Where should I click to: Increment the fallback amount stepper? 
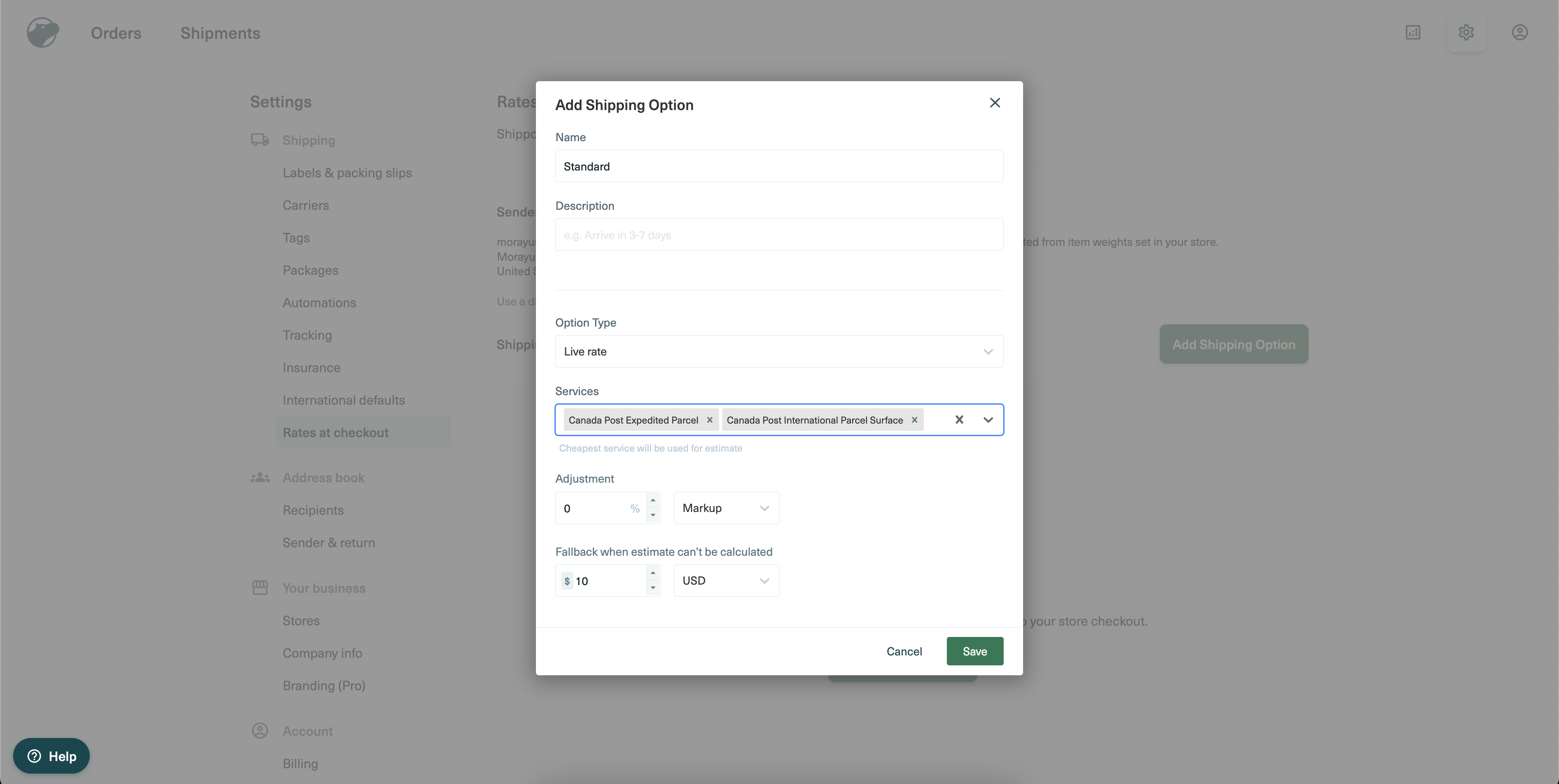point(653,573)
